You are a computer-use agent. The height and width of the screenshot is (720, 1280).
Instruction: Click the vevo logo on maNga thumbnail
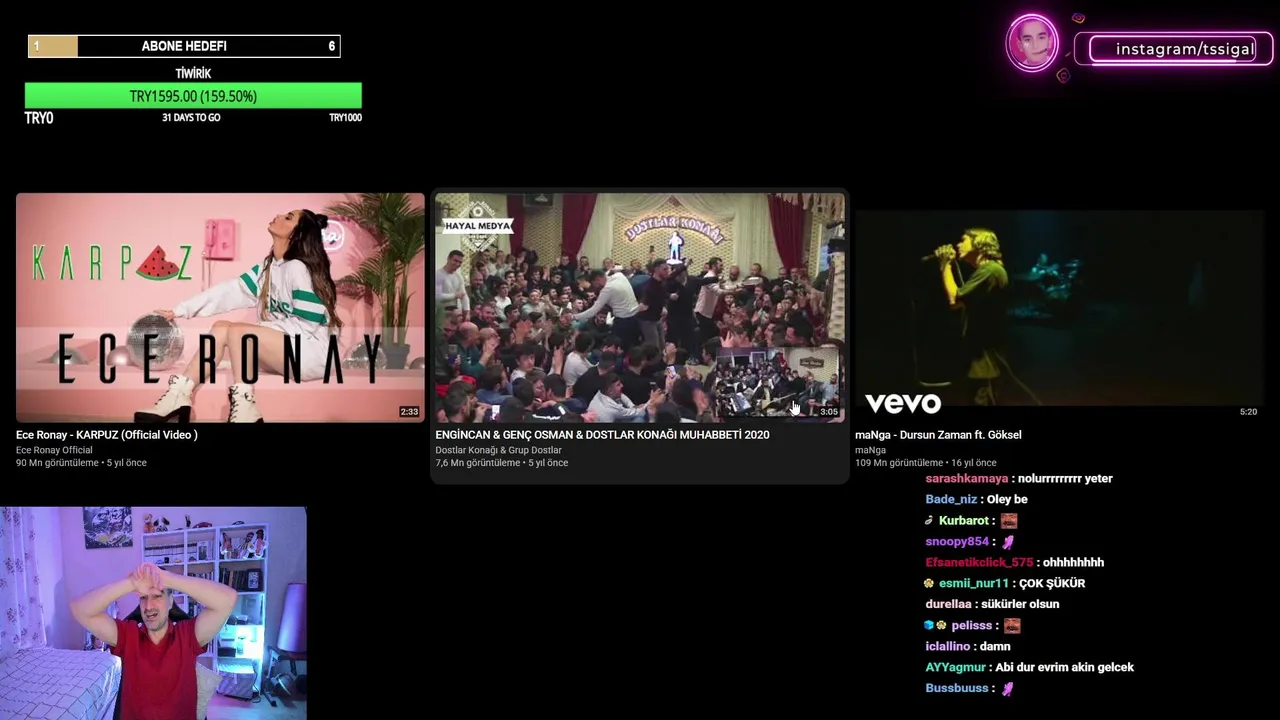[x=903, y=403]
